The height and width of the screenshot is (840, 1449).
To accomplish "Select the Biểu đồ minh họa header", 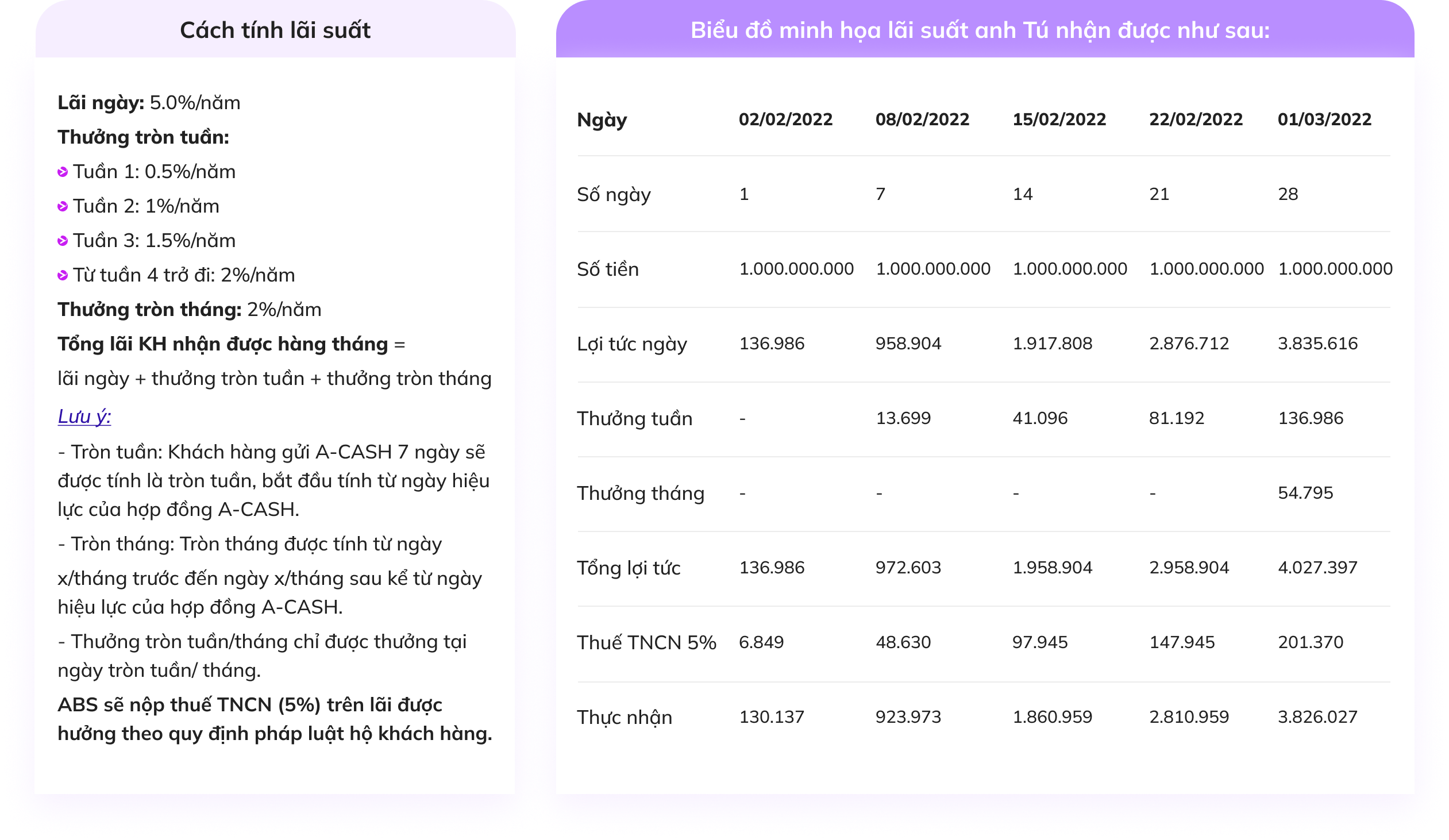I will [980, 30].
